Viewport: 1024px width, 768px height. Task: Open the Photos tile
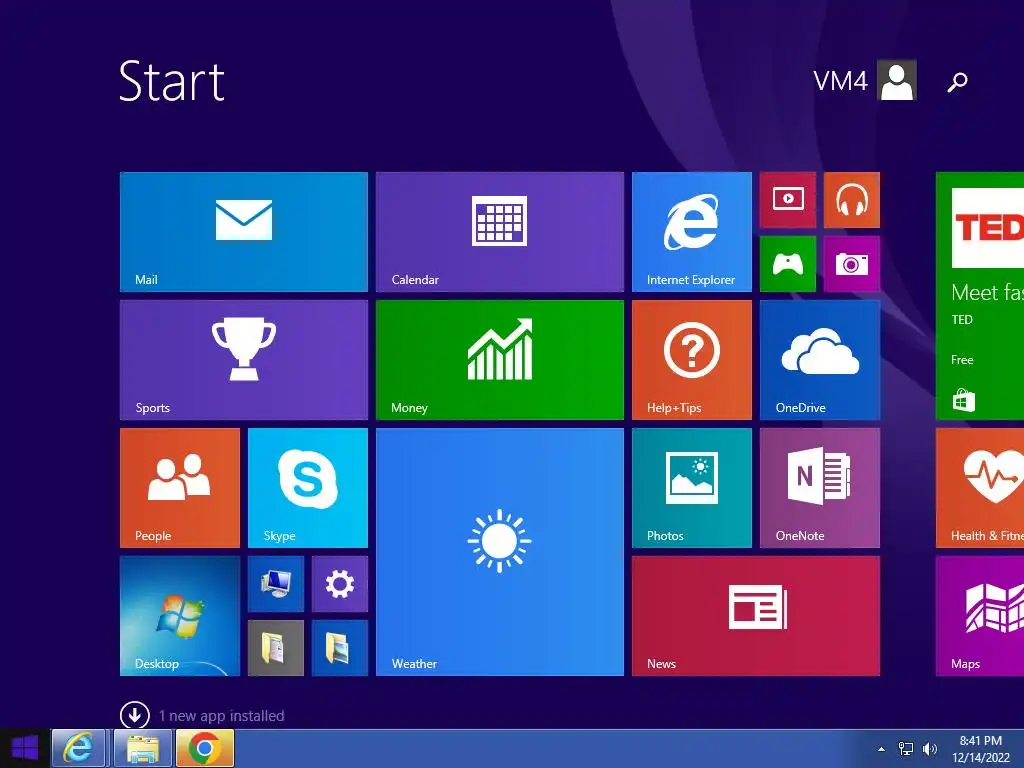(692, 488)
